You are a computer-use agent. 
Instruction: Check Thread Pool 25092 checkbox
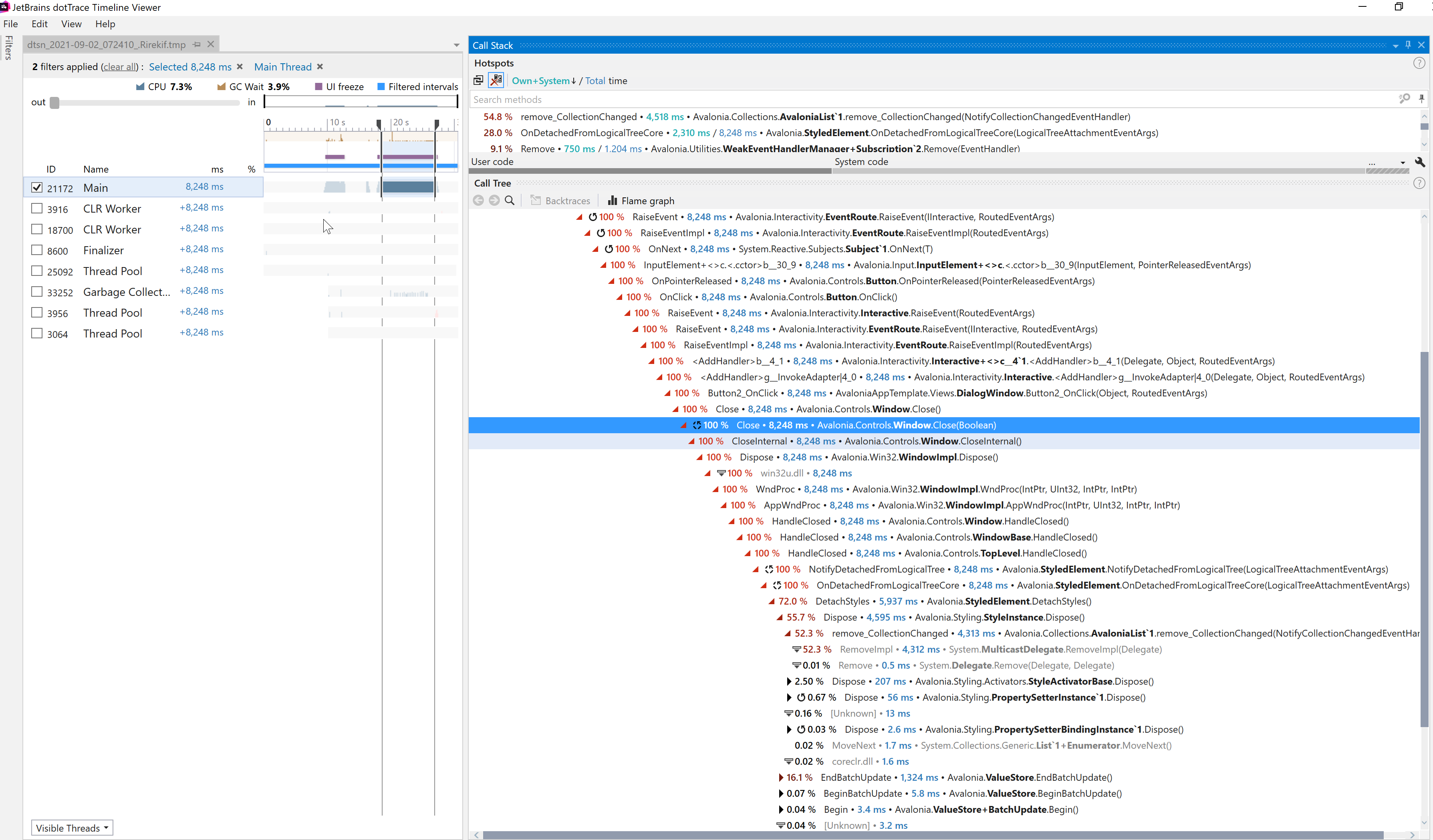(37, 271)
